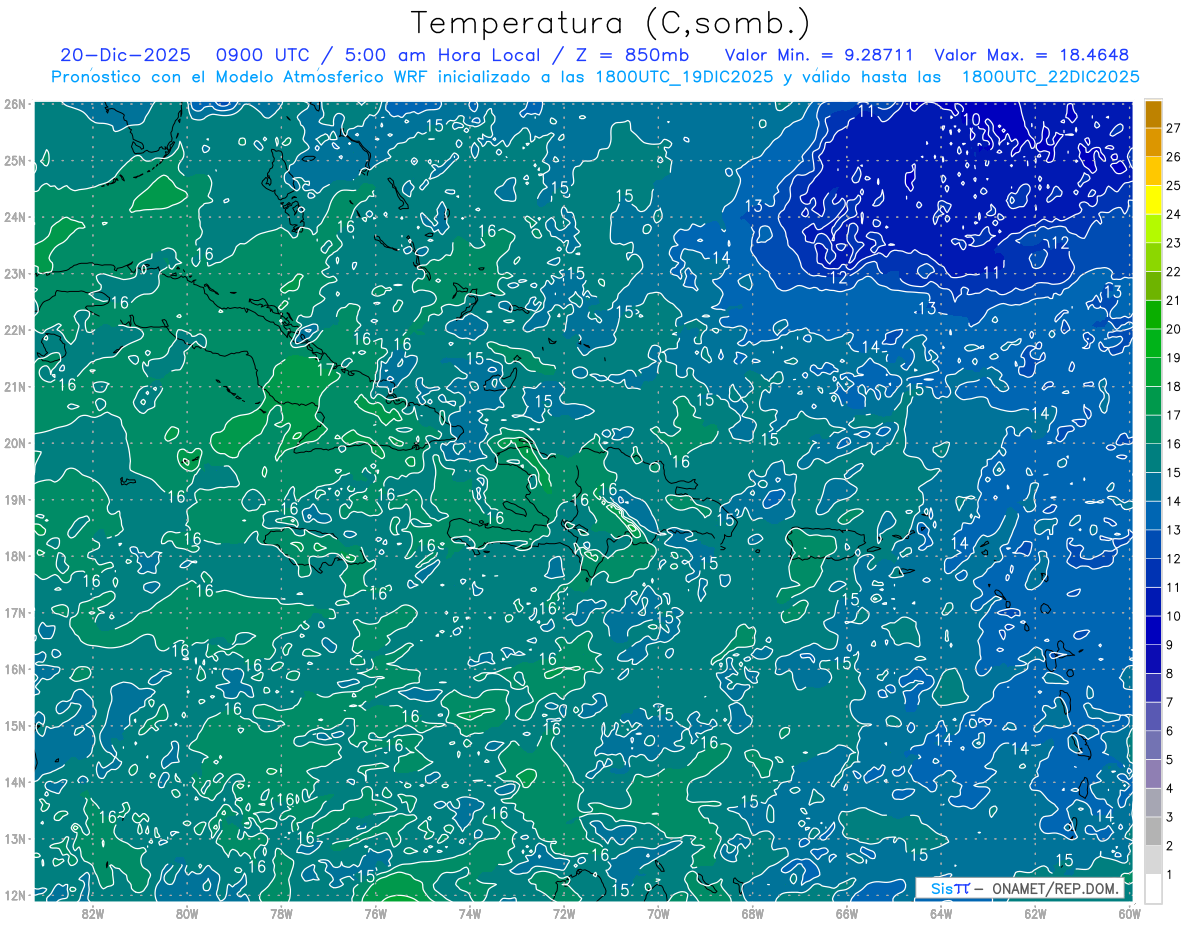Click the '60W' longitude axis label
This screenshot has width=1200, height=927.
point(1129,913)
